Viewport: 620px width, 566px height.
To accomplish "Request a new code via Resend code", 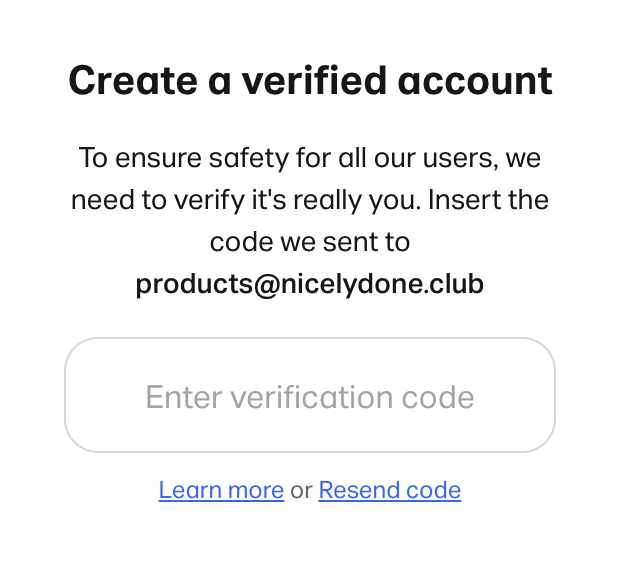I will coord(389,491).
